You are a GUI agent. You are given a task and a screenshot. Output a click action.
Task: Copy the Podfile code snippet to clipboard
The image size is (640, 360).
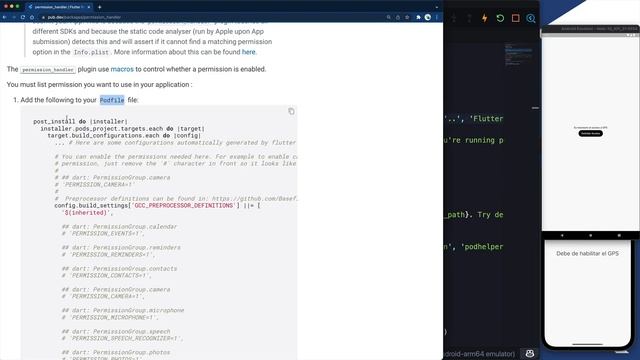click(291, 111)
